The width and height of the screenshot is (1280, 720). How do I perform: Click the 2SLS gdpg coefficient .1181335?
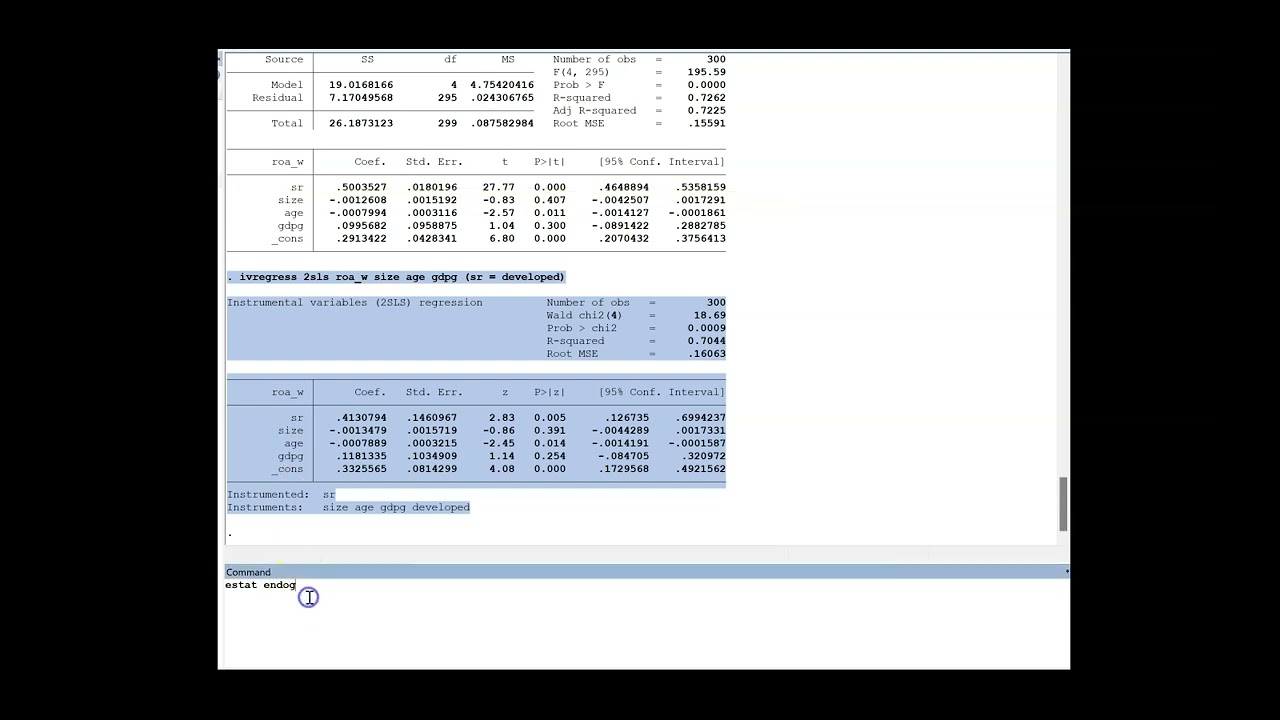tap(361, 456)
